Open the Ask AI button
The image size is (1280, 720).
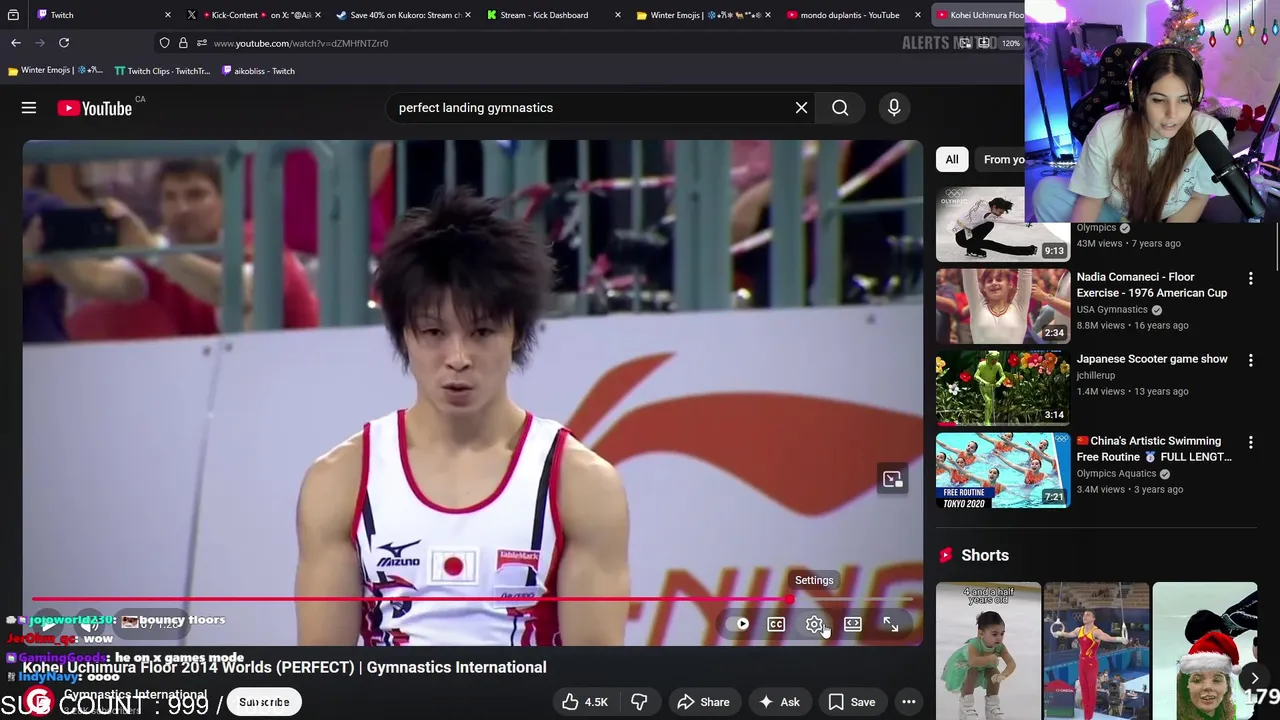click(x=779, y=702)
